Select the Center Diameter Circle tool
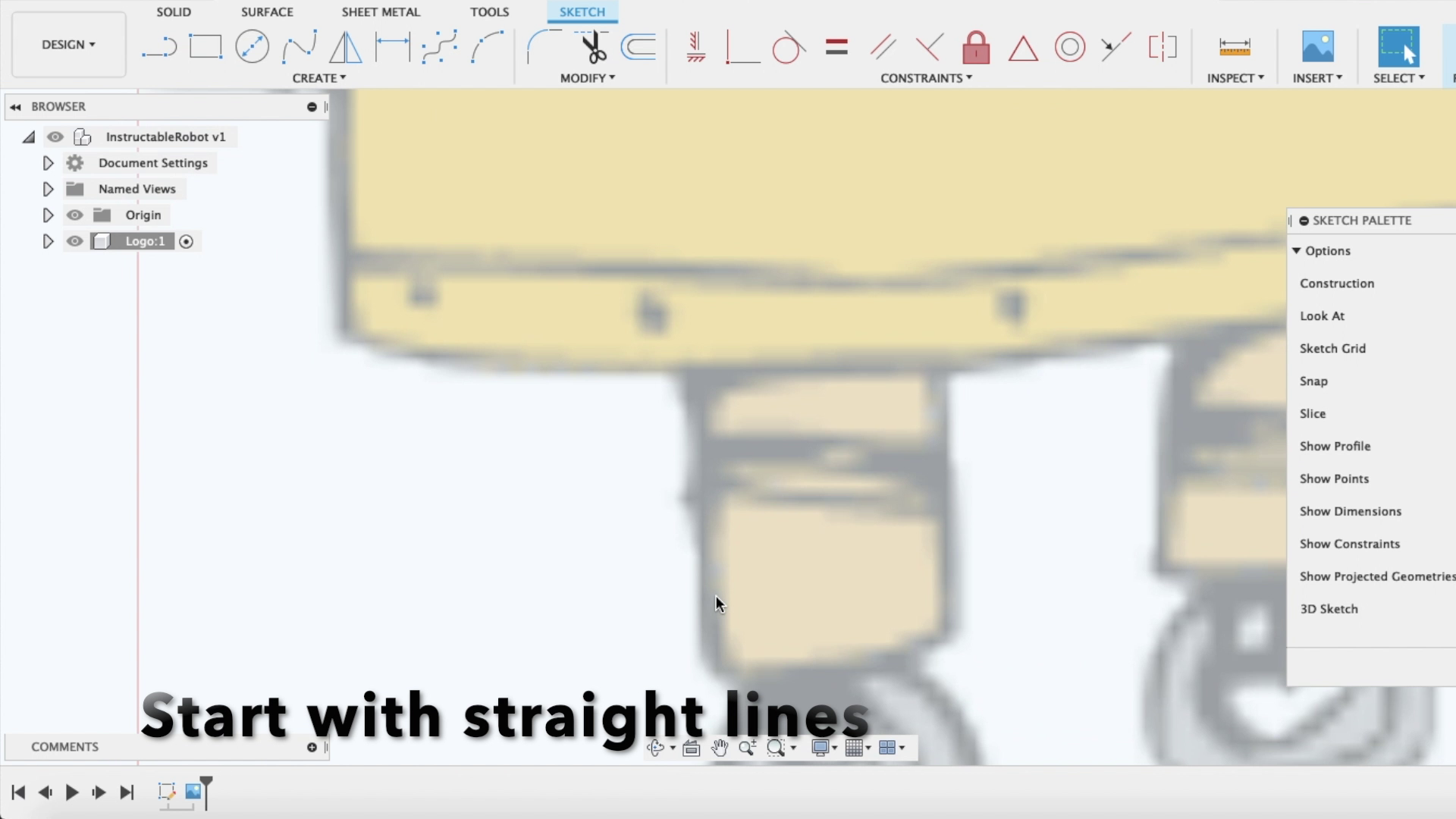The height and width of the screenshot is (819, 1456). pyautogui.click(x=252, y=47)
